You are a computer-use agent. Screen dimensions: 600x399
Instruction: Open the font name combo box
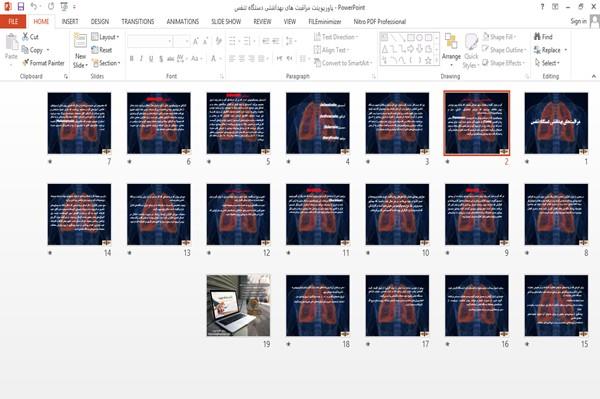click(150, 41)
